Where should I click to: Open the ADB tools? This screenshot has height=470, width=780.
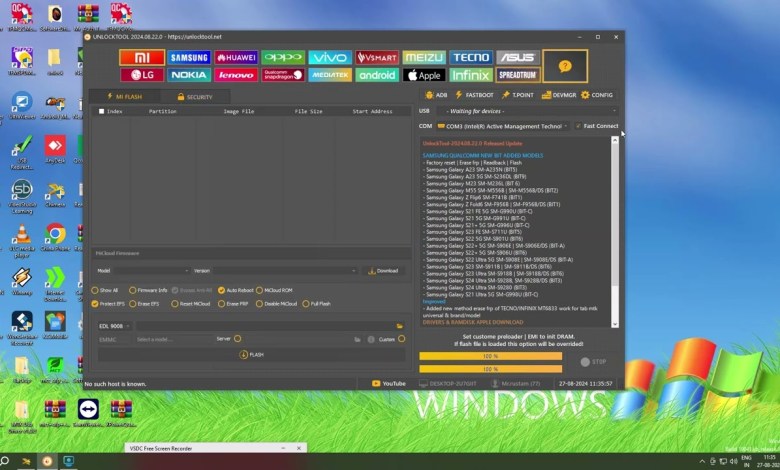point(436,95)
